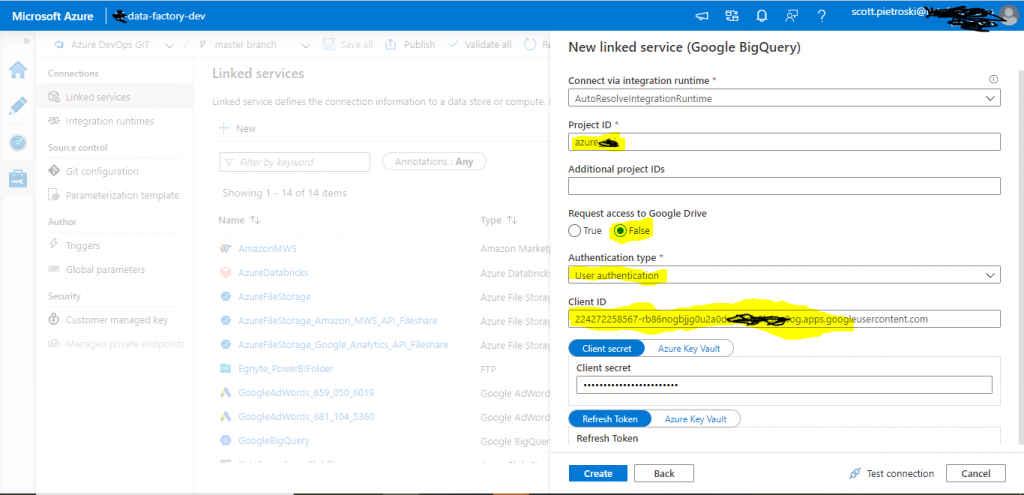Click the Create button

point(598,473)
